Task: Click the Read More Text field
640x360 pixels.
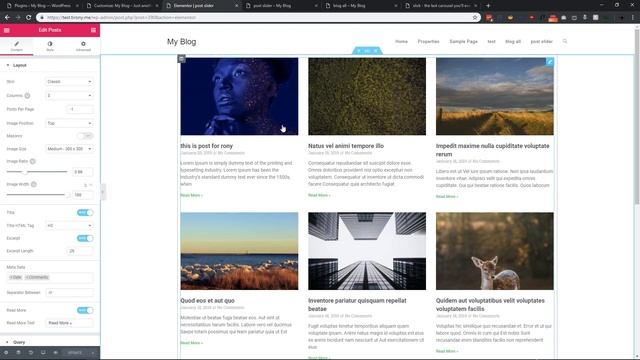Action: click(69, 323)
